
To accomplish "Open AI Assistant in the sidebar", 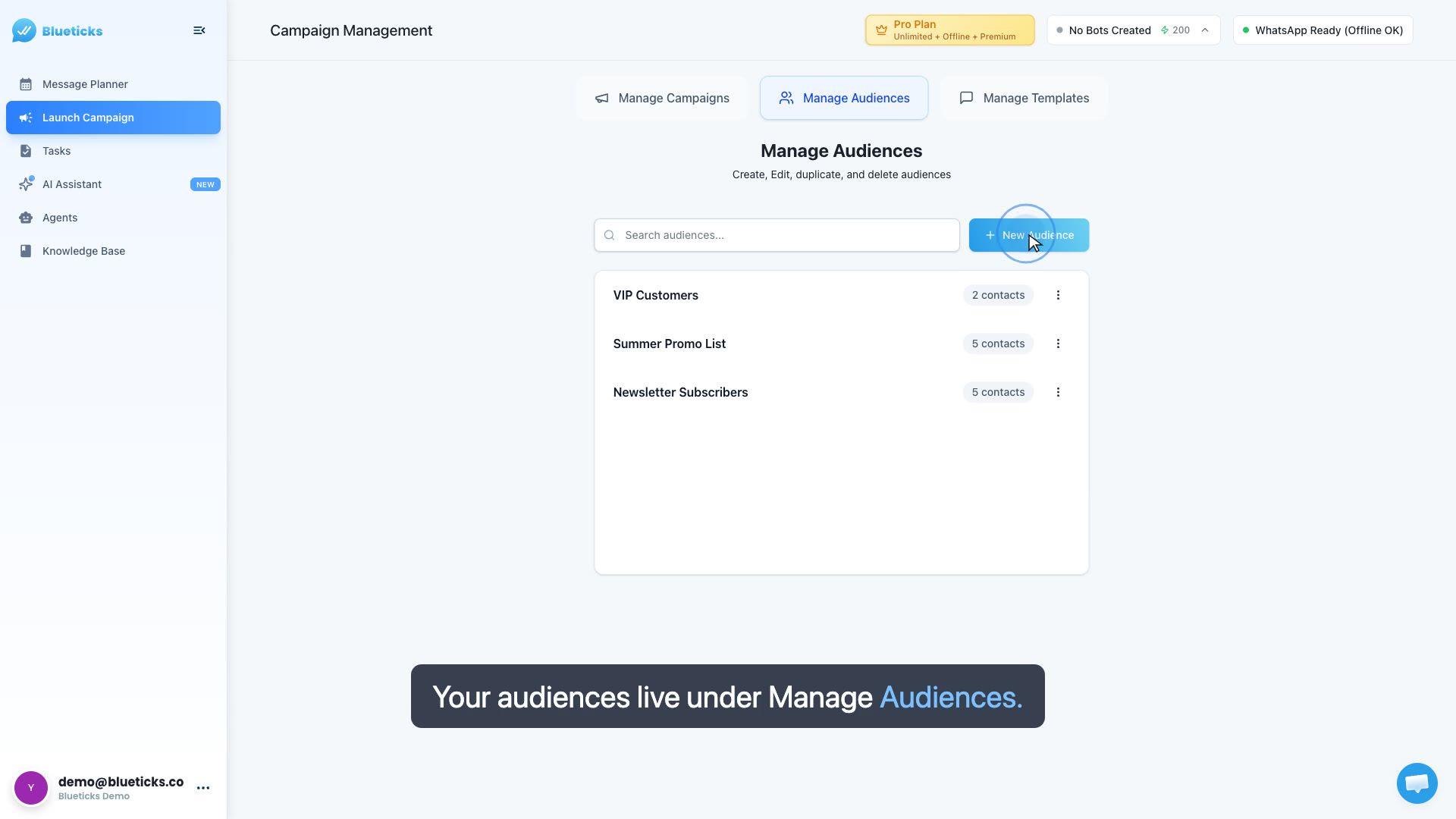I will tap(113, 184).
